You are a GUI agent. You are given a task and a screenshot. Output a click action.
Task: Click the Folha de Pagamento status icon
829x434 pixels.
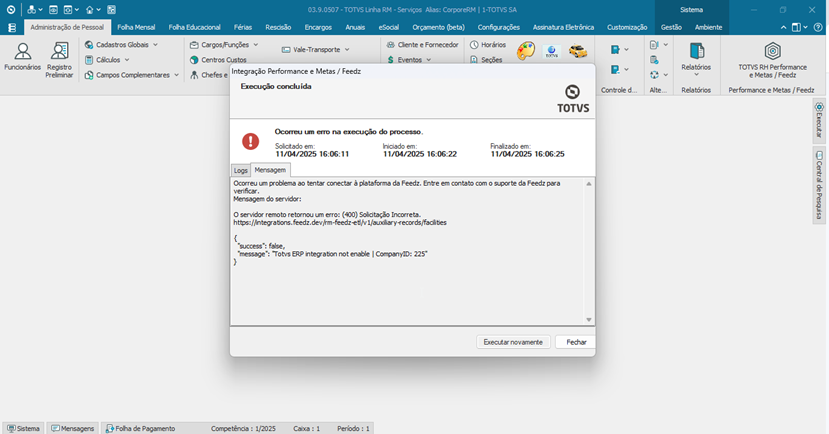point(109,429)
